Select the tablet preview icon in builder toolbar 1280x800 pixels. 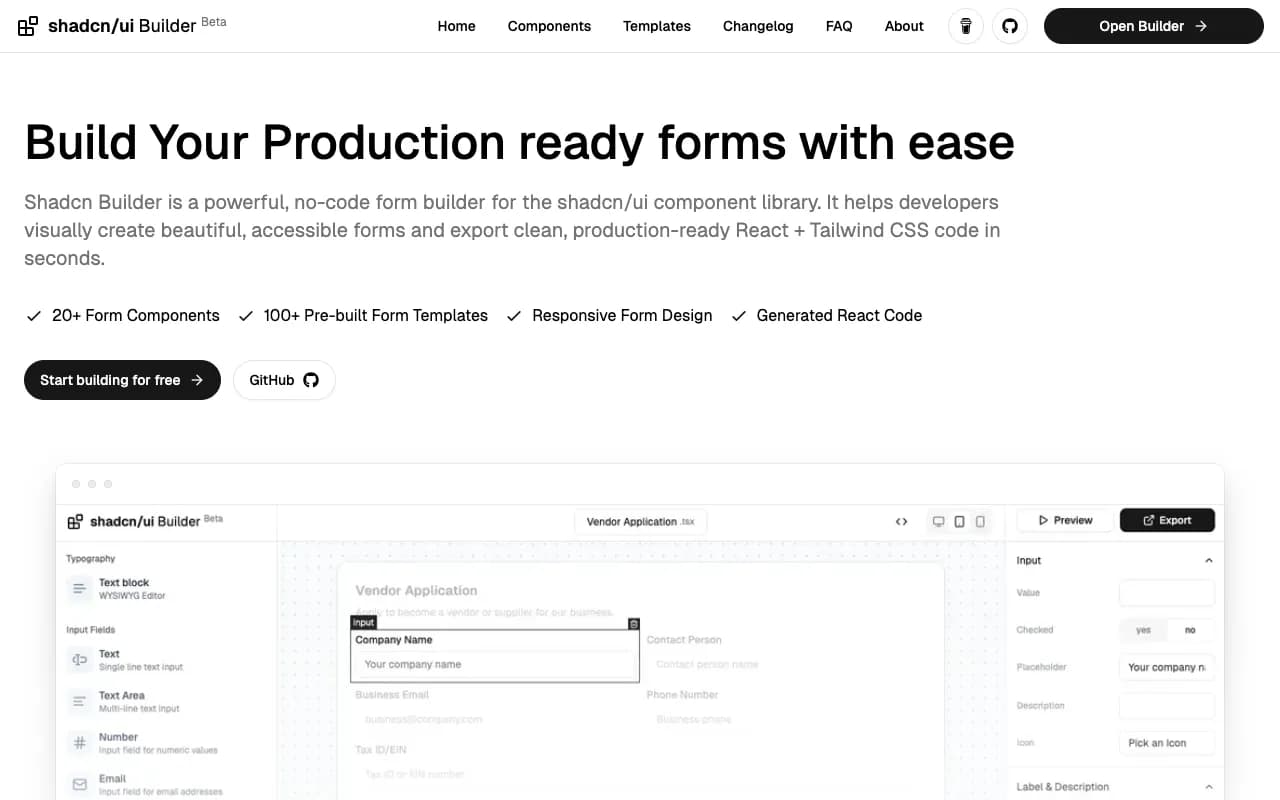959,521
